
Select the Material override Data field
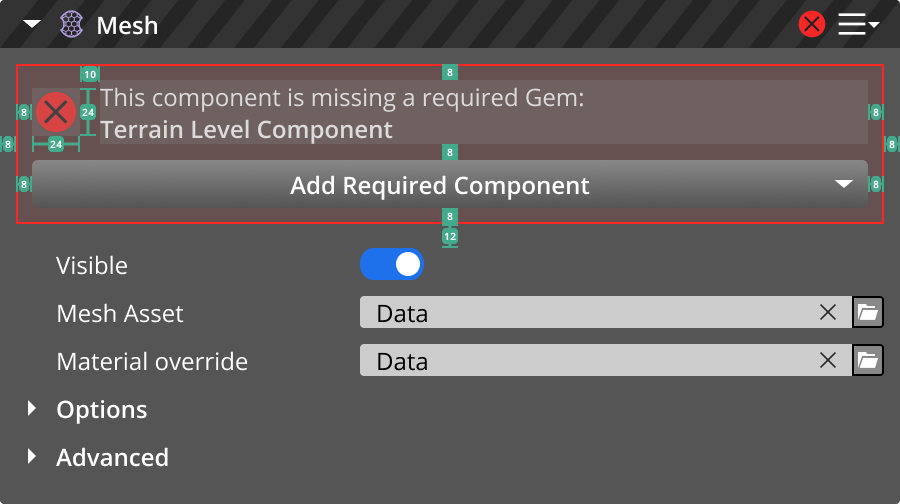point(590,360)
